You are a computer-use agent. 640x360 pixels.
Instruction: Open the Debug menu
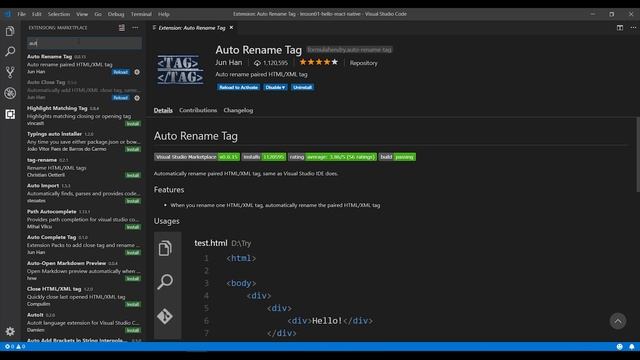(x=116, y=14)
